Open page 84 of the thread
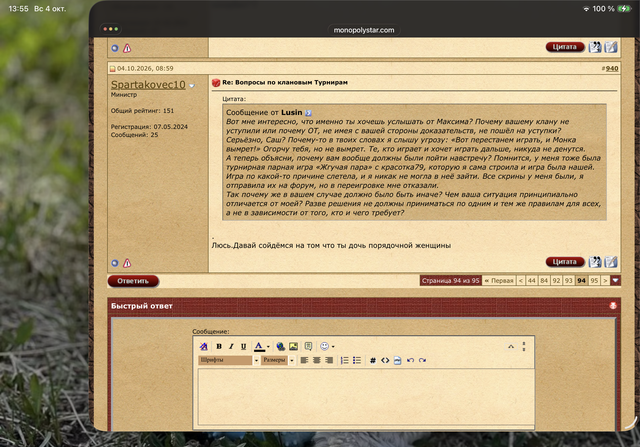 pos(544,280)
